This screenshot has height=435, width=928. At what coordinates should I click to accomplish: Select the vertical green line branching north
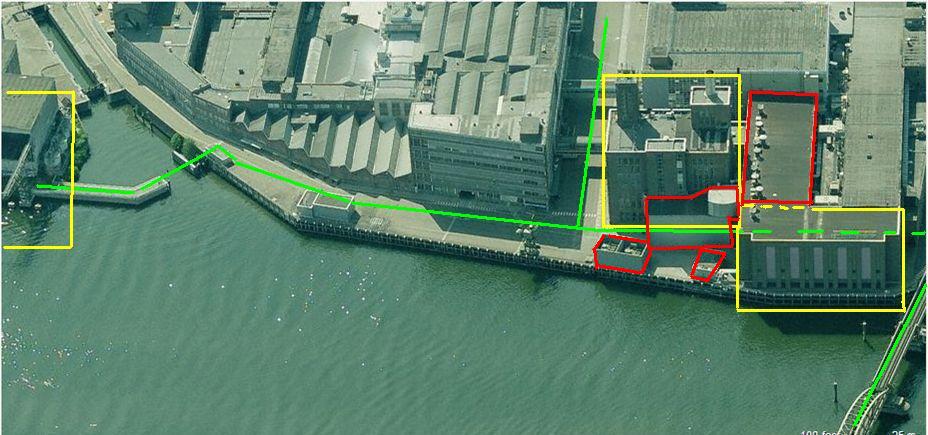click(x=592, y=123)
